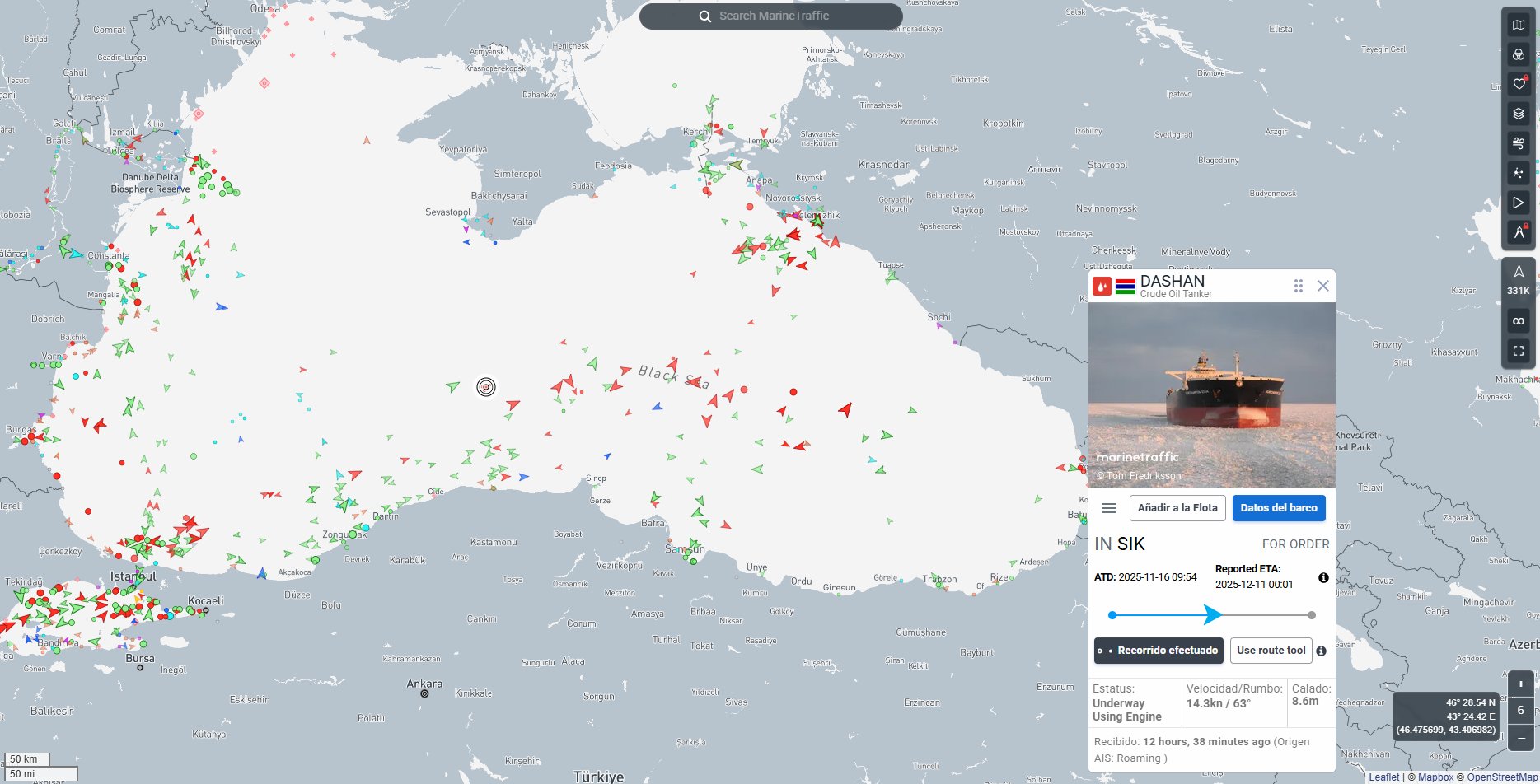Viewport: 1540px width, 784px height.
Task: Zoom in the map with plus button
Action: coord(1521,684)
